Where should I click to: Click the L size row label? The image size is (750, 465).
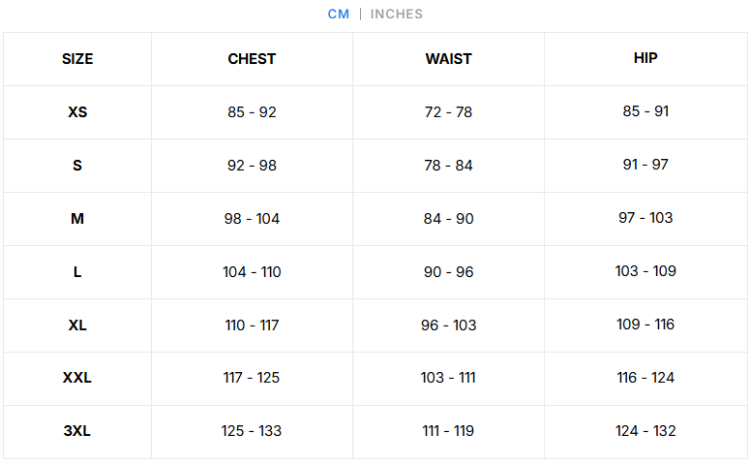click(77, 272)
